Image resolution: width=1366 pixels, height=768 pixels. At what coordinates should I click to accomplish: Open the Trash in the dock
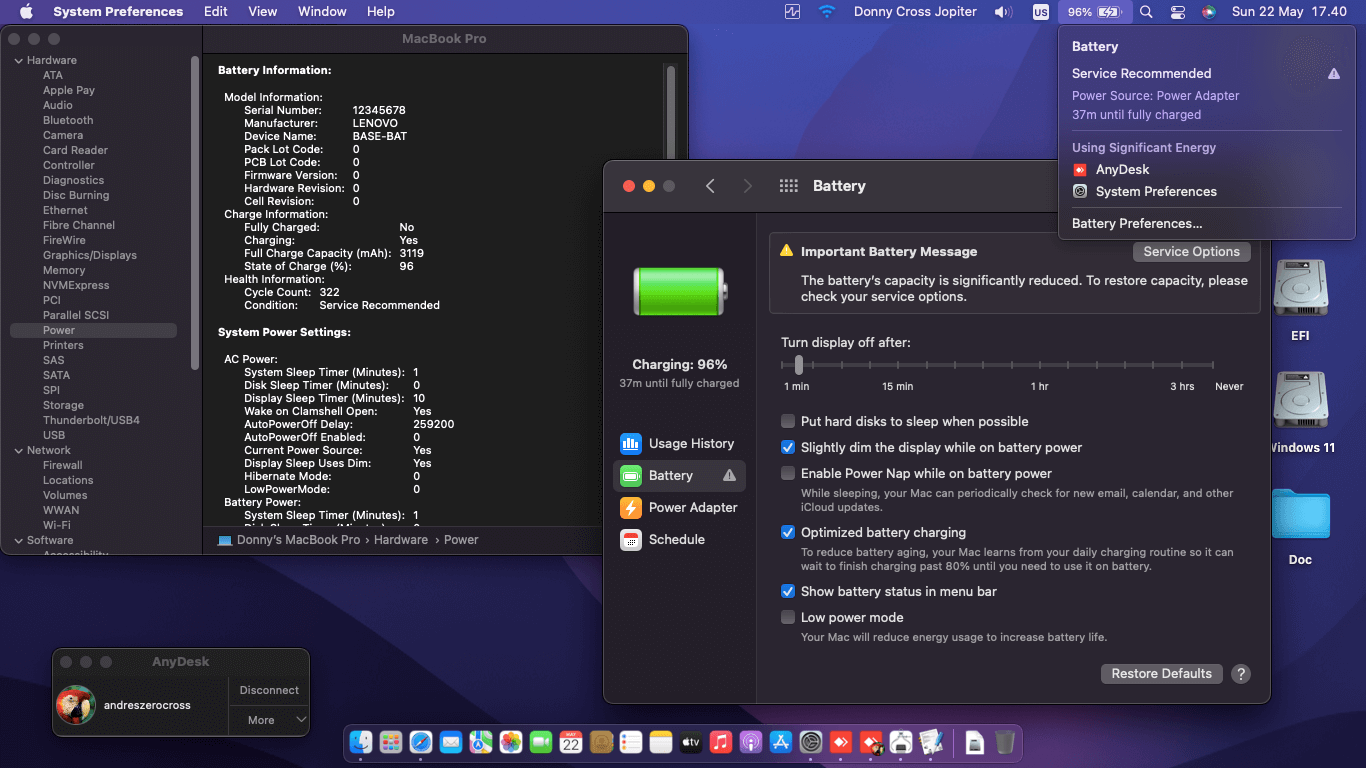click(x=1005, y=742)
